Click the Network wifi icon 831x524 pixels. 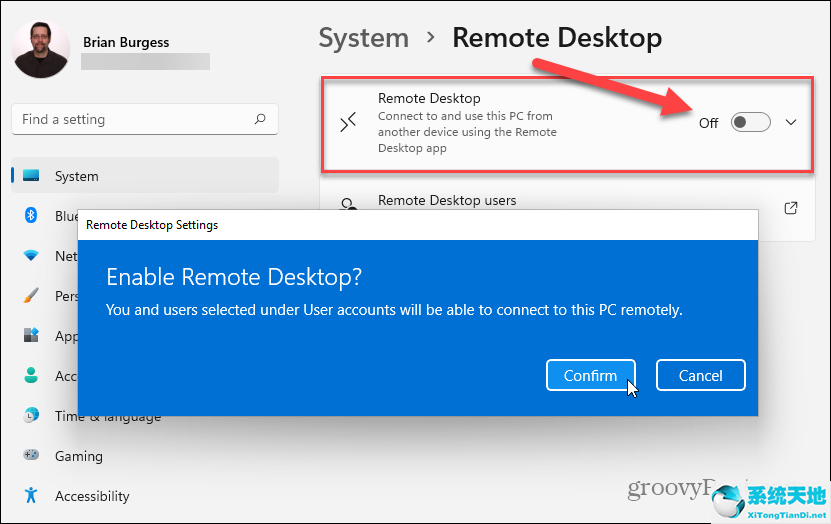[x=31, y=255]
